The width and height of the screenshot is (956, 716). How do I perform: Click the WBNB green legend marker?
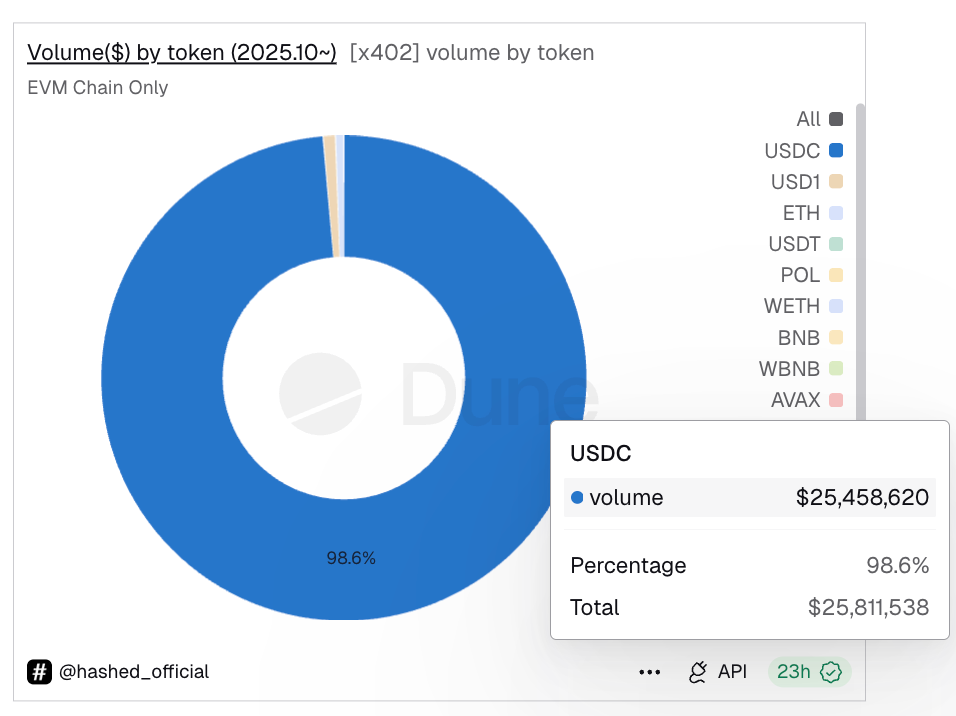(x=836, y=368)
